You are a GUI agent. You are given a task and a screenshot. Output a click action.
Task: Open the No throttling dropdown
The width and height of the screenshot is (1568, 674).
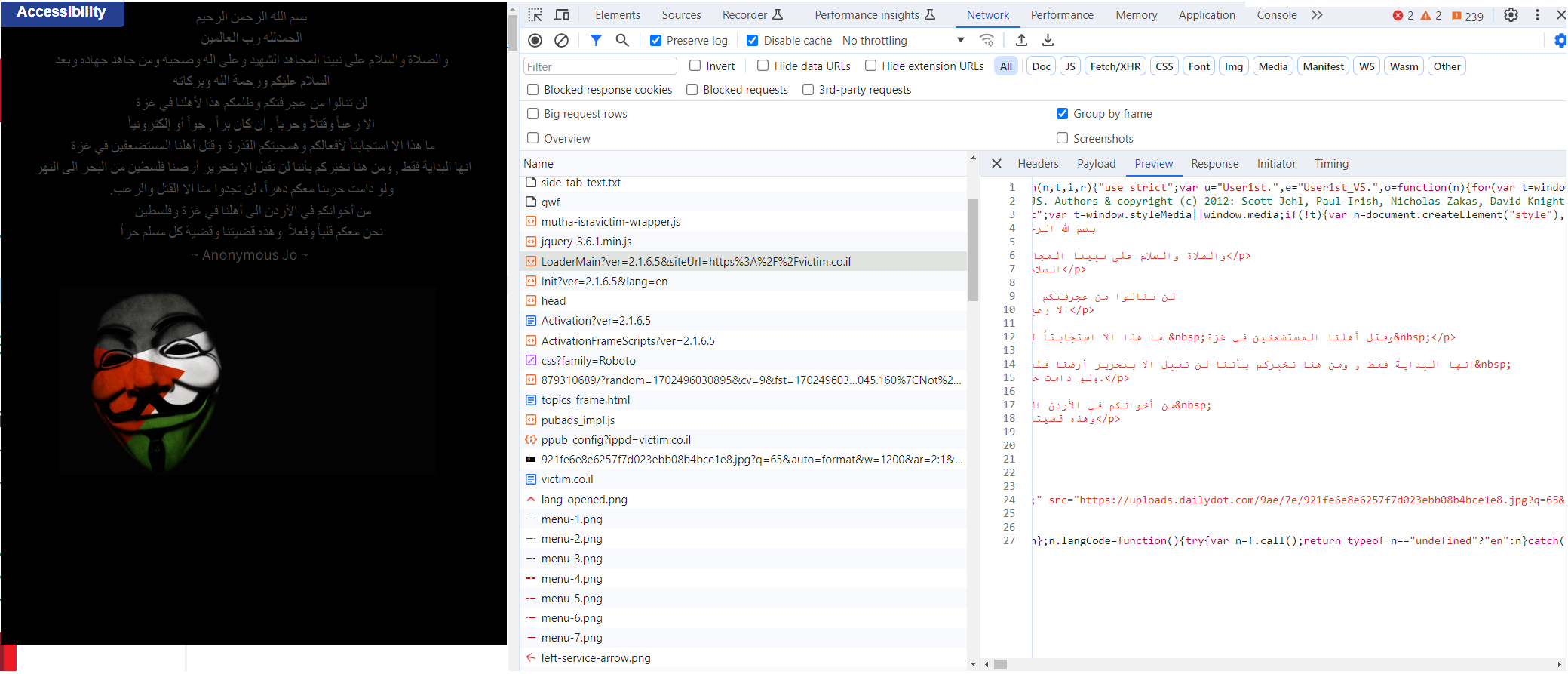[x=904, y=41]
